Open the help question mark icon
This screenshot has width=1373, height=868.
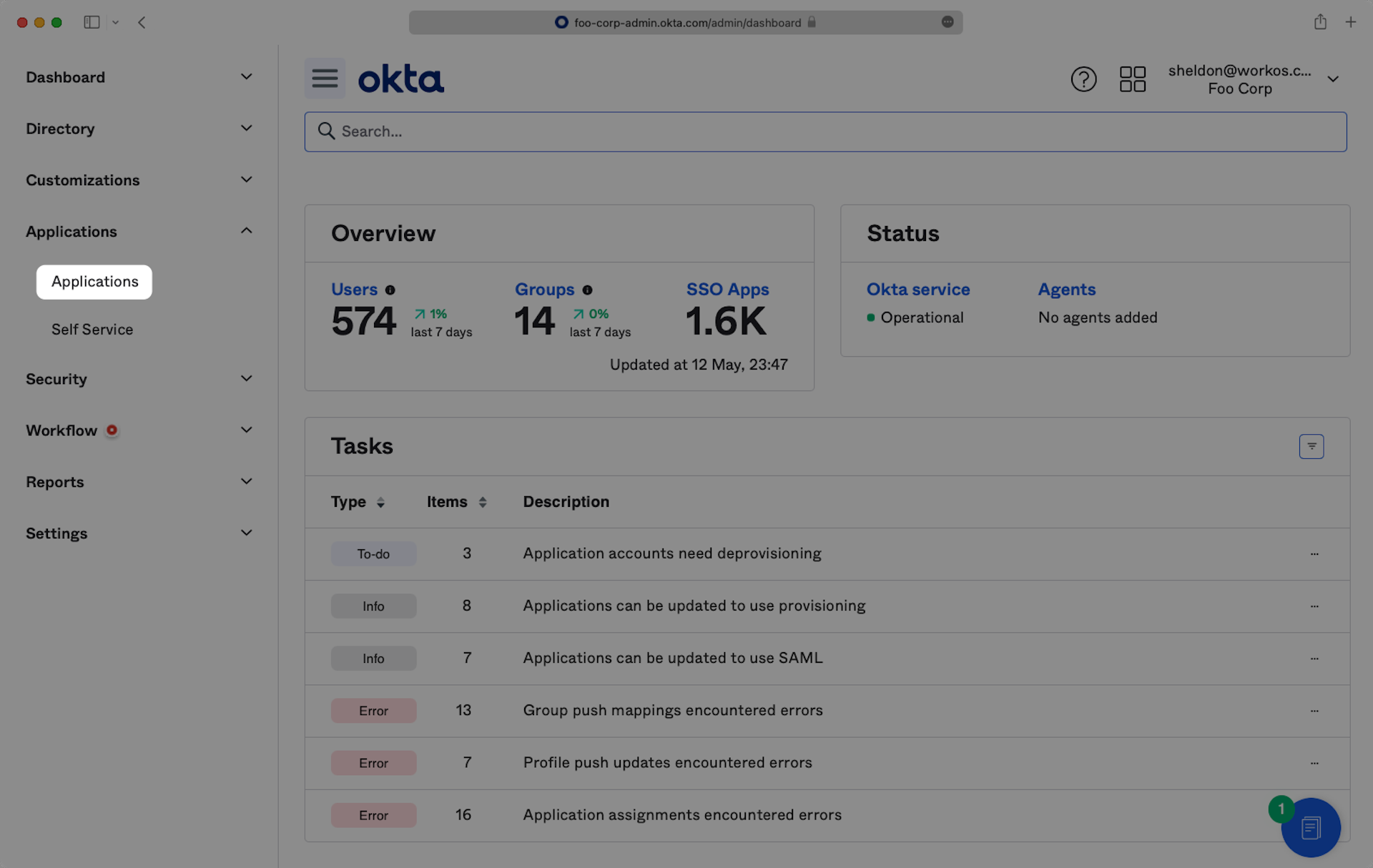1083,79
